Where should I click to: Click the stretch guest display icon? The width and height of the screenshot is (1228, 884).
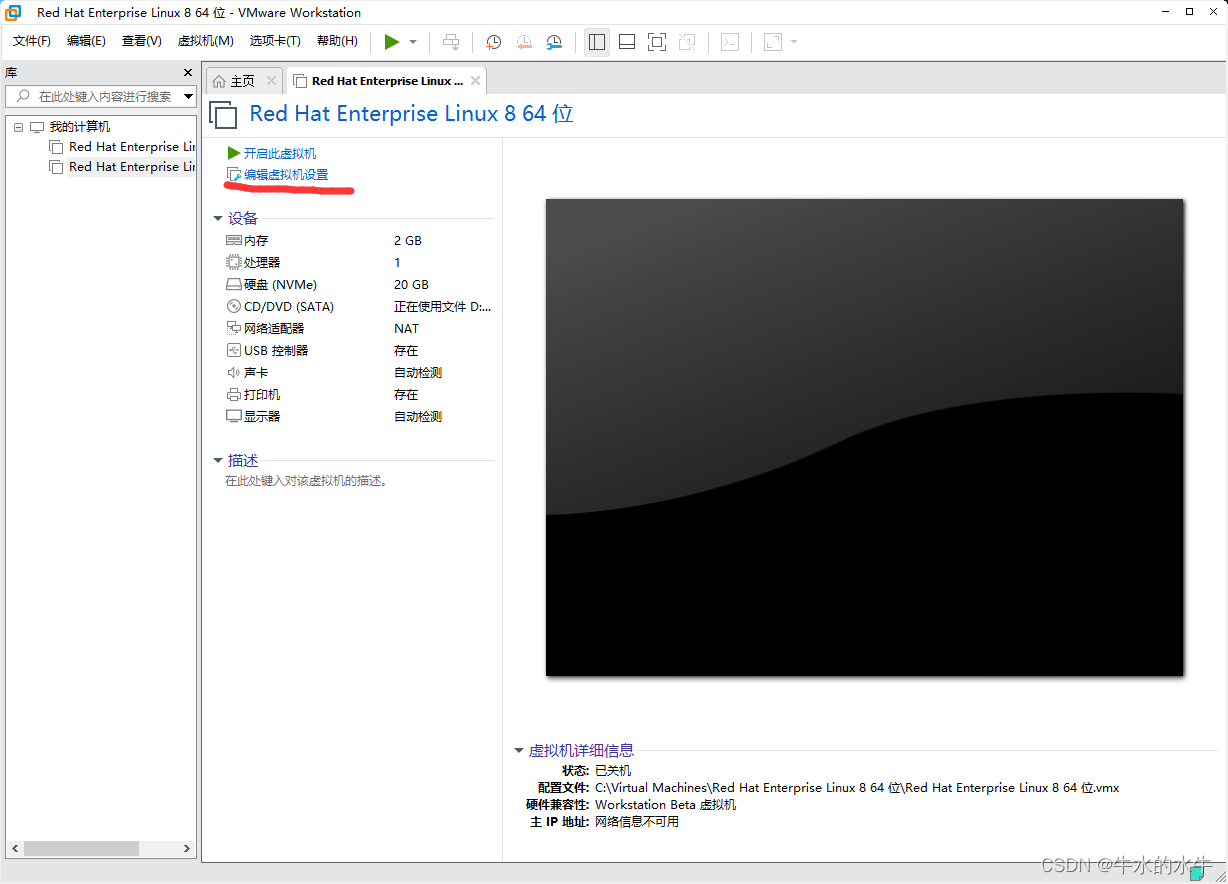[x=773, y=42]
